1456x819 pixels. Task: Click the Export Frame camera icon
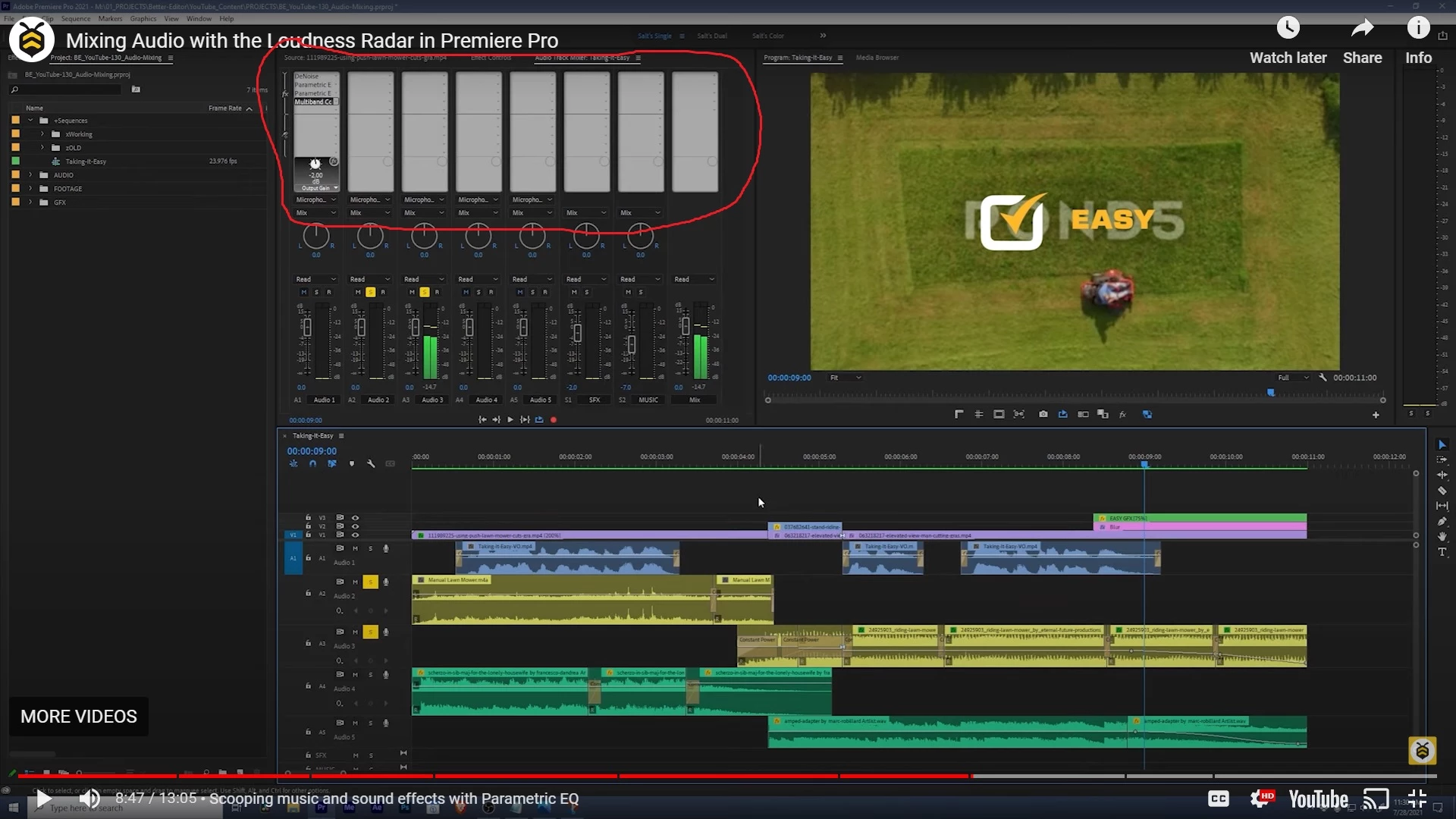click(x=1043, y=414)
